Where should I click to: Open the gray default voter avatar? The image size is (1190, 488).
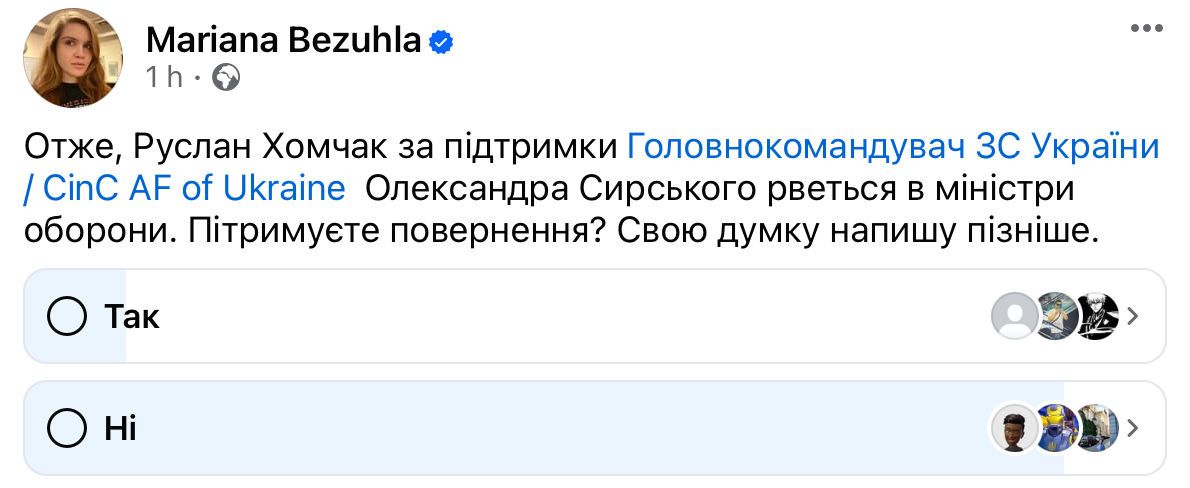click(x=1014, y=316)
